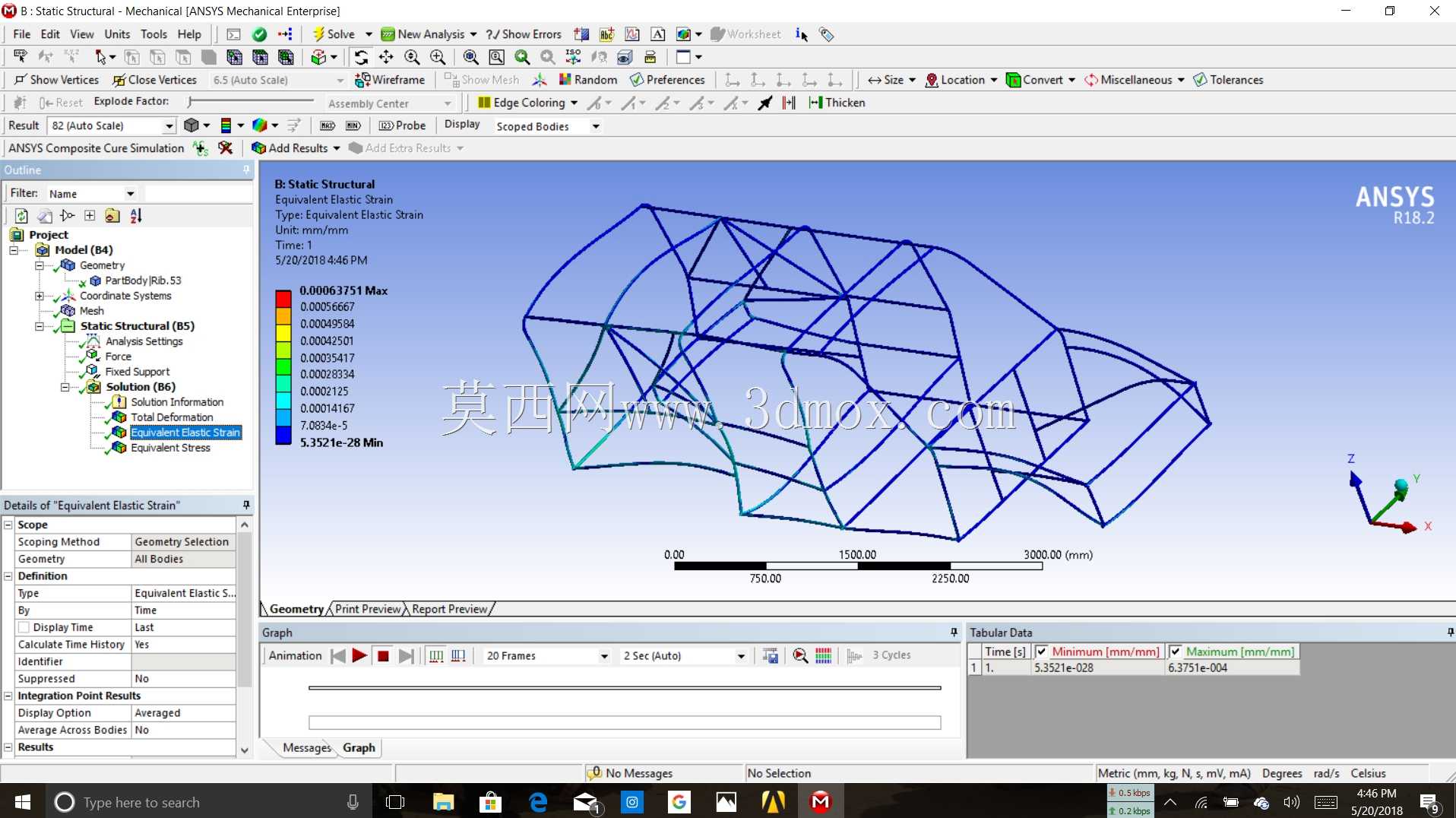Toggle the Minimum column checkbox in Tabular Data
The height and width of the screenshot is (818, 1456).
click(1041, 652)
